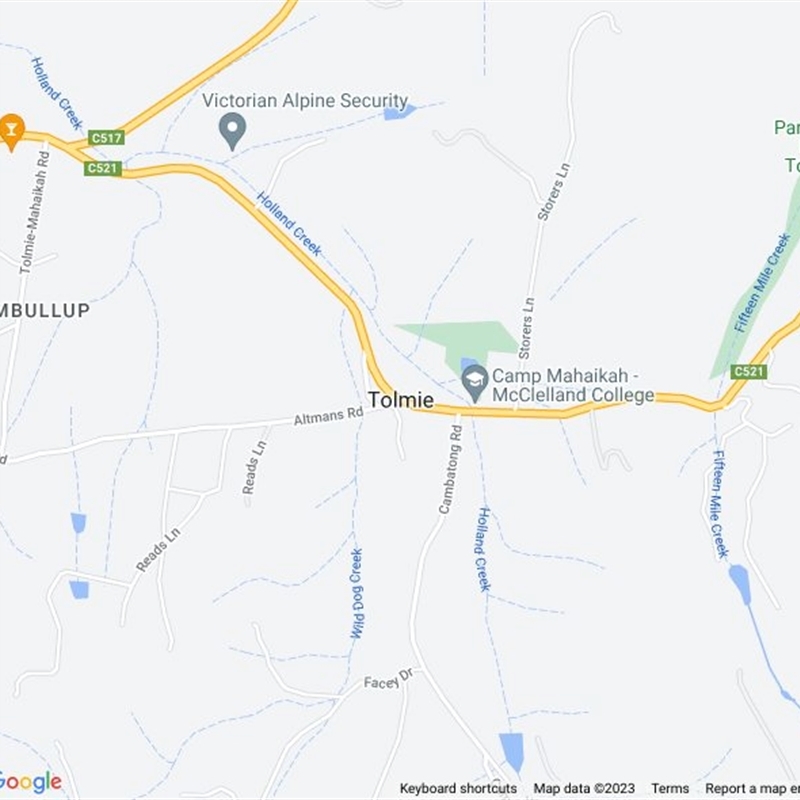Click the Google logo
Viewport: 800px width, 800px height.
pos(30,782)
